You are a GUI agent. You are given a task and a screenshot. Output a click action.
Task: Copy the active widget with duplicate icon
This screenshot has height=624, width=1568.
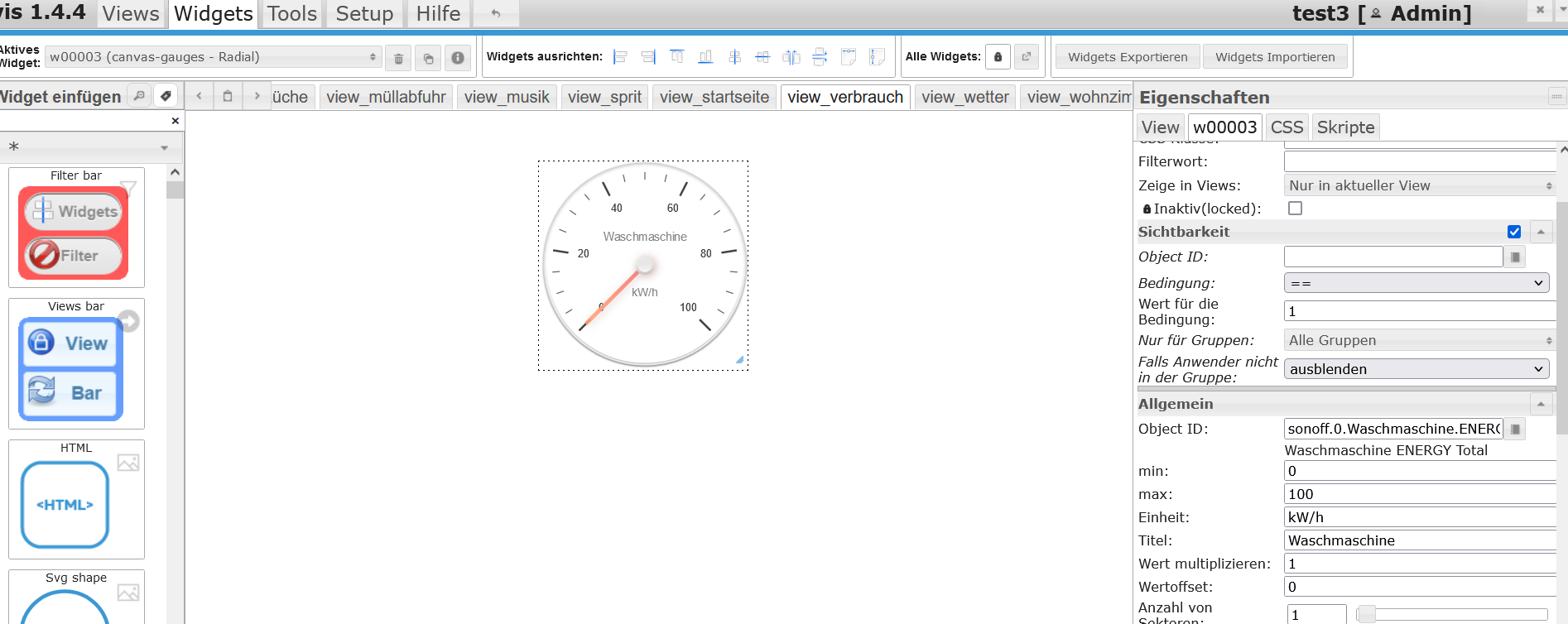pyautogui.click(x=428, y=58)
